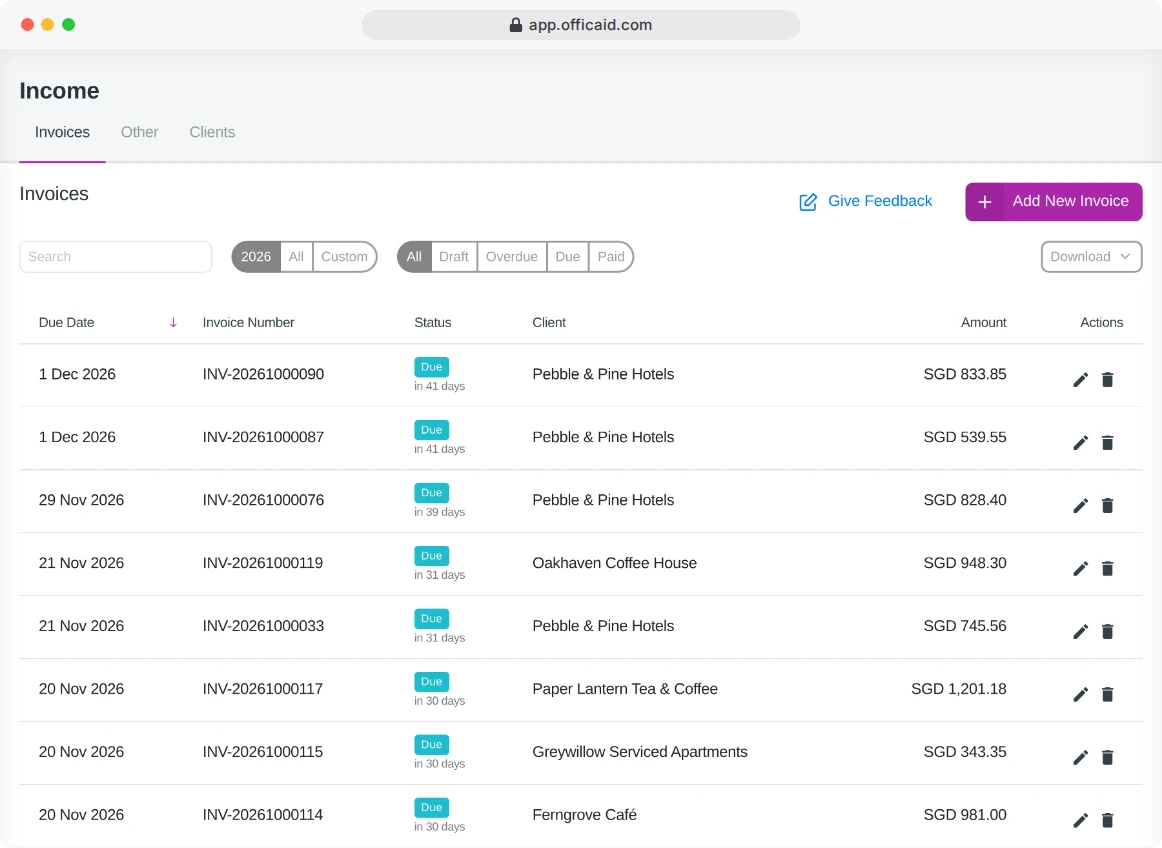This screenshot has height=848, width=1162.
Task: Focus the invoice Search field
Action: click(116, 256)
